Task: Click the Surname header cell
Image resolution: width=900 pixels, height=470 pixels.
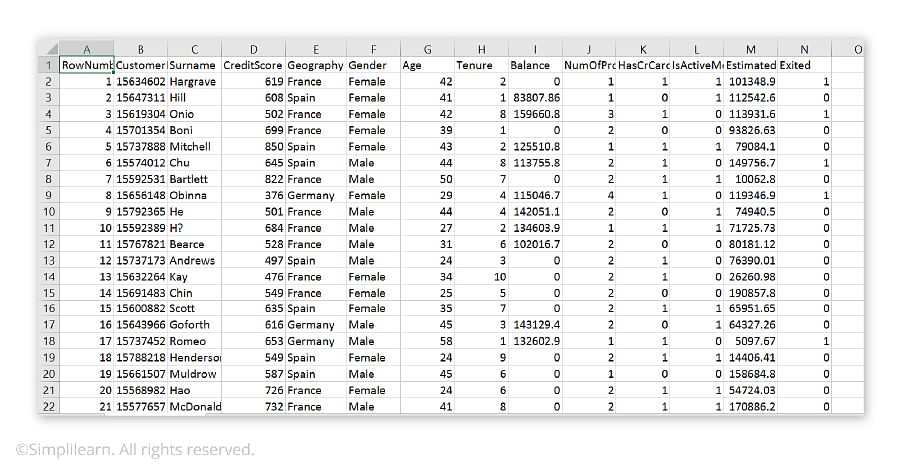Action: coord(193,65)
